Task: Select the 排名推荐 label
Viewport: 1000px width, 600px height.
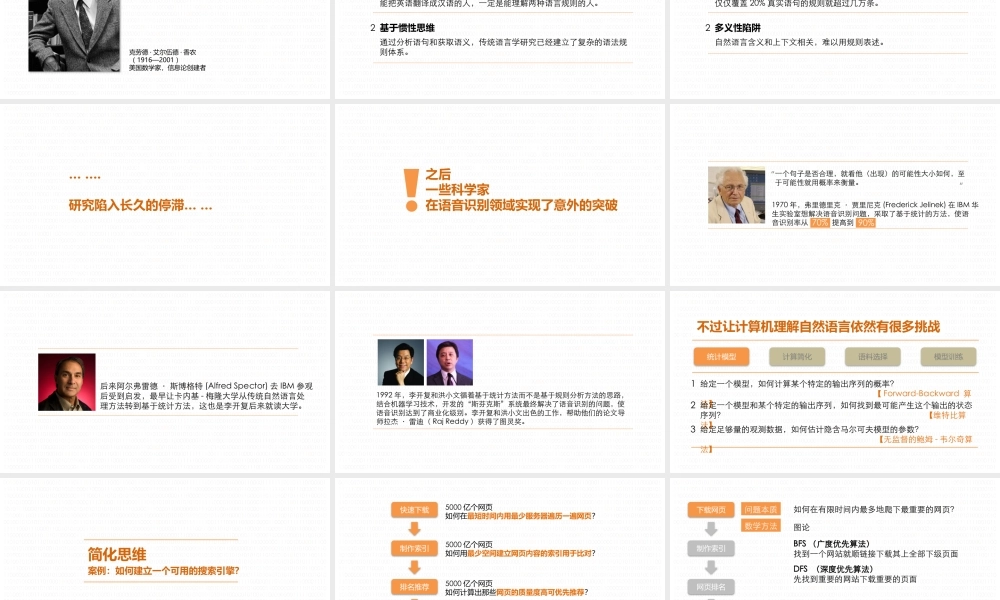Action: pos(417,587)
